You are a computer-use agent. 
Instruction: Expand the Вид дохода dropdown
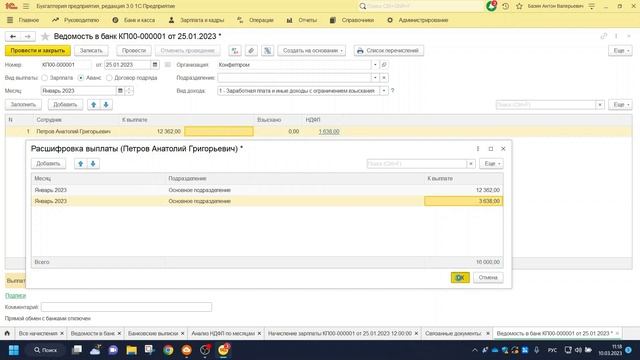click(384, 91)
